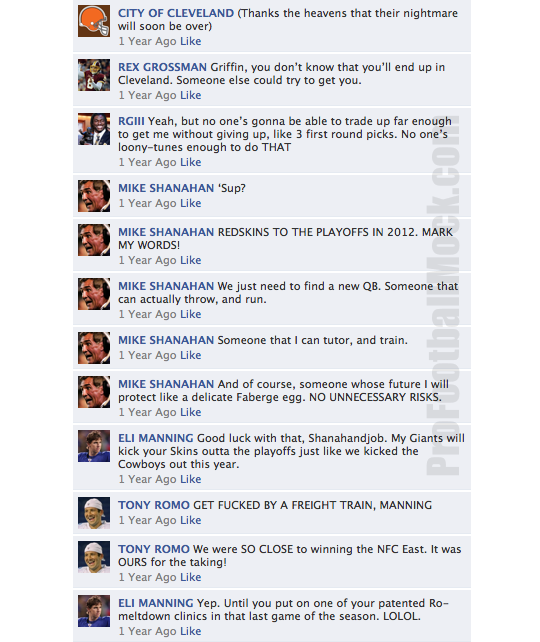The image size is (540, 642).
Task: Click the TONY ROMO name on NFC East comment
Action: point(154,549)
